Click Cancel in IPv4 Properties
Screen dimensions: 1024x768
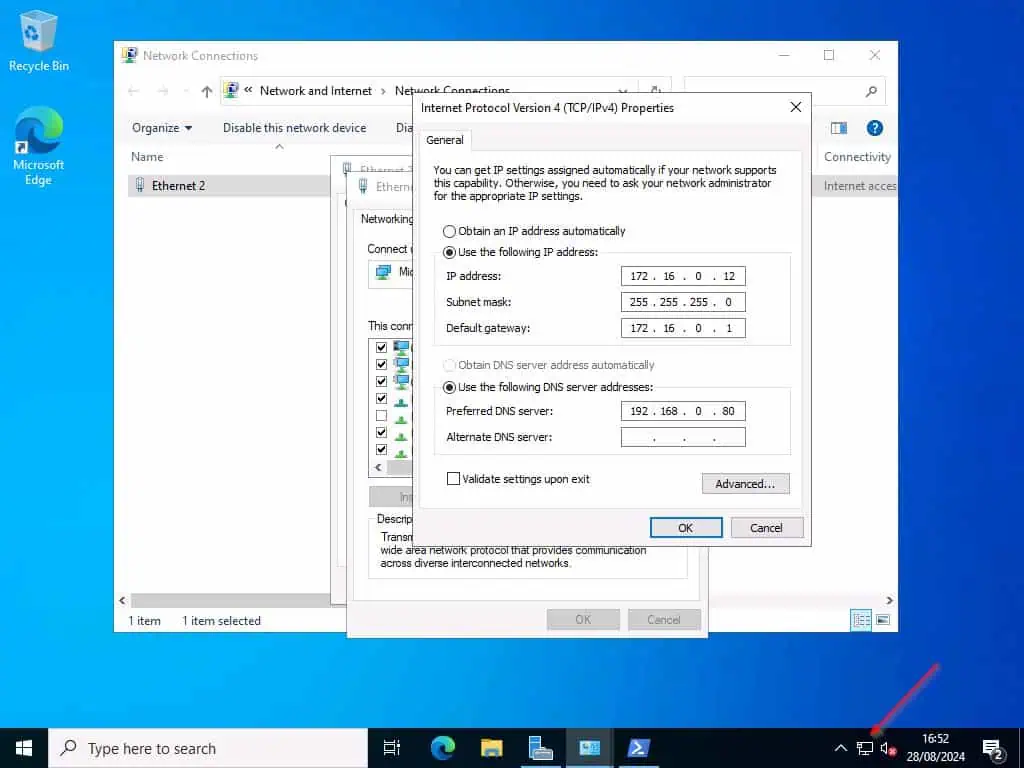point(767,528)
